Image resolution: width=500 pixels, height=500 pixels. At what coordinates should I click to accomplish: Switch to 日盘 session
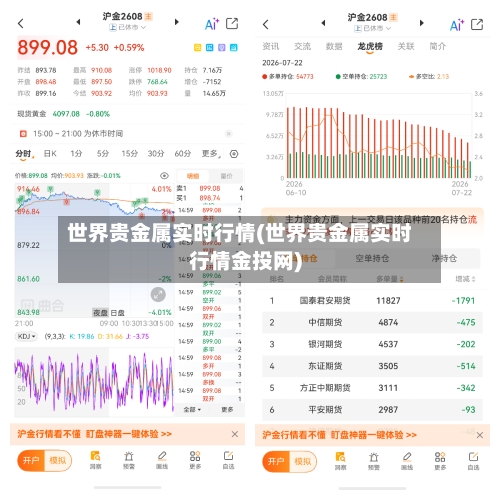(117, 313)
